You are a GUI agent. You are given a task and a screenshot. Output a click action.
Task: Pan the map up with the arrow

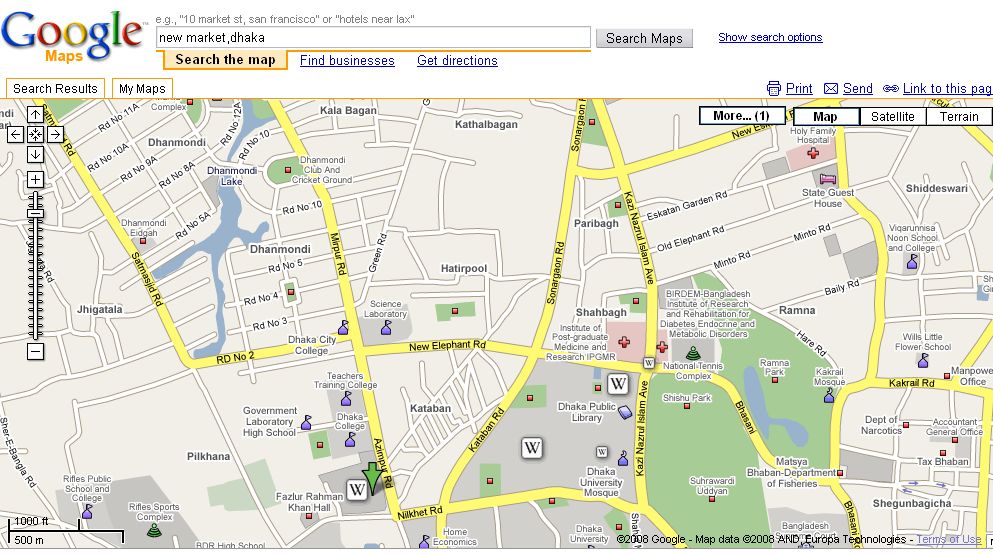[35, 115]
